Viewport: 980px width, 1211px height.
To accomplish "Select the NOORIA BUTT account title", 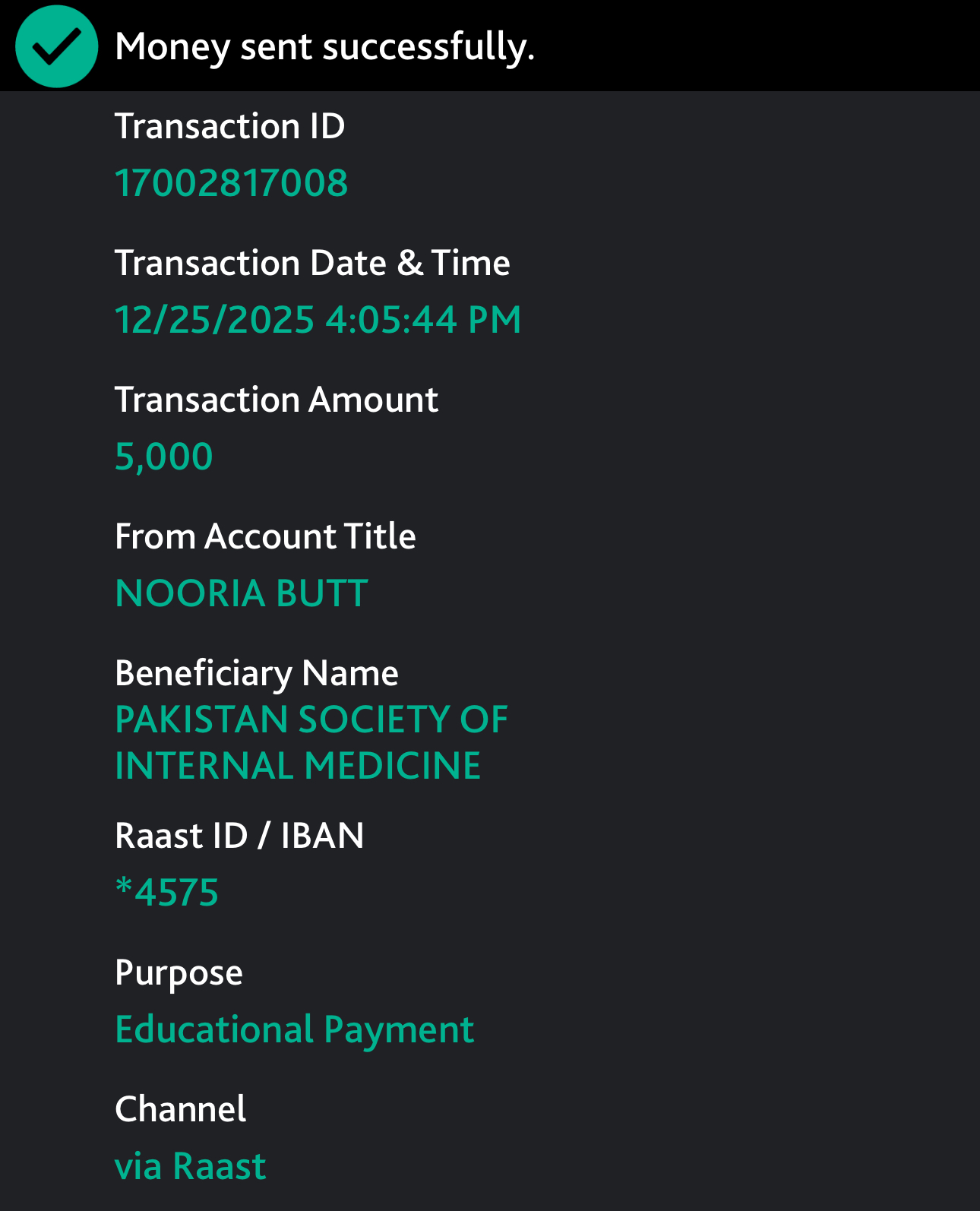I will click(x=242, y=593).
